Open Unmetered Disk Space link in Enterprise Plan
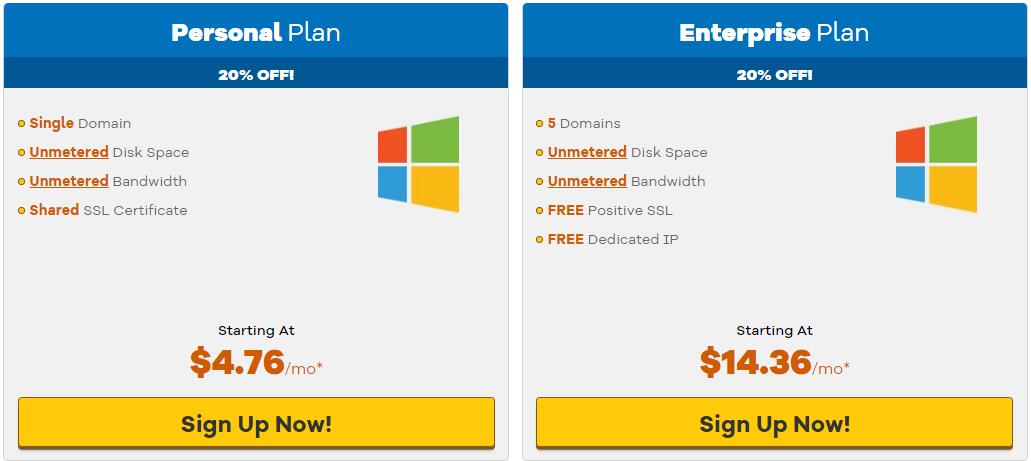This screenshot has width=1031, height=461. [587, 153]
